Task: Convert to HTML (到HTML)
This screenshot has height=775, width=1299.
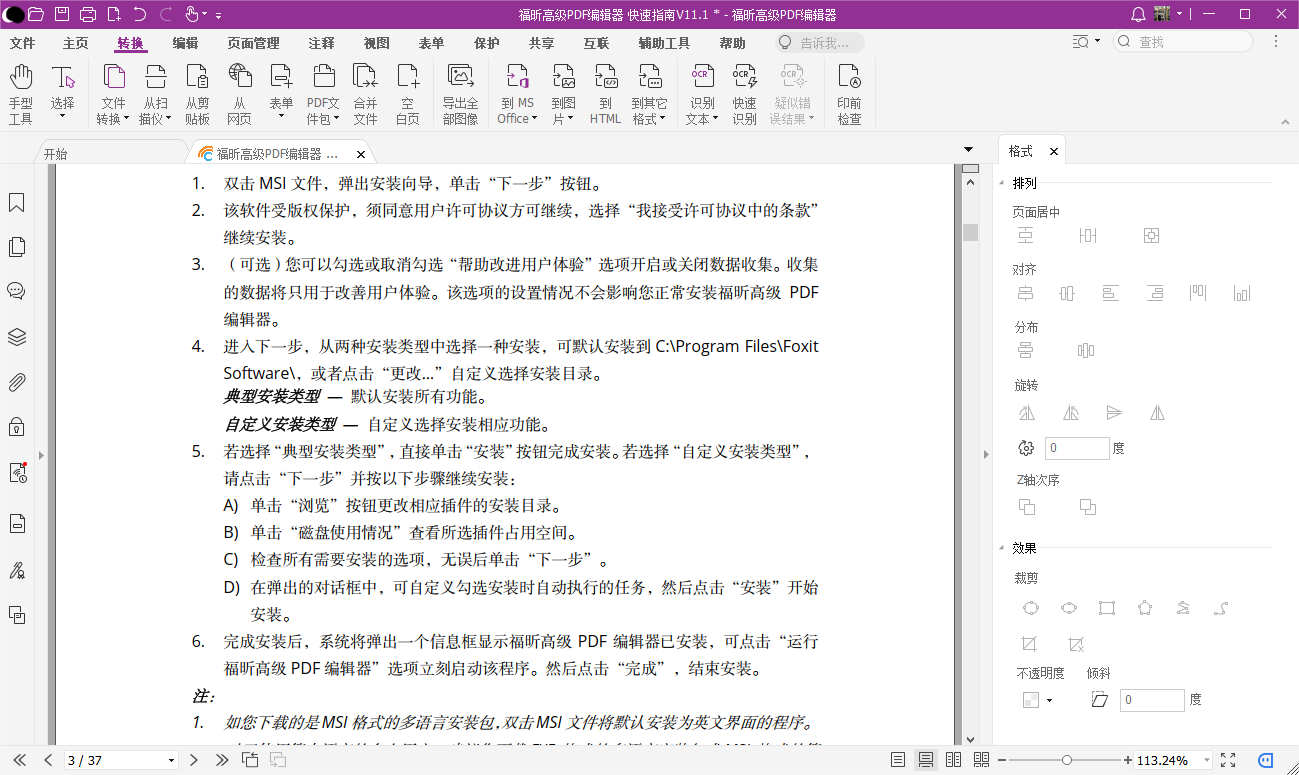Action: point(605,95)
